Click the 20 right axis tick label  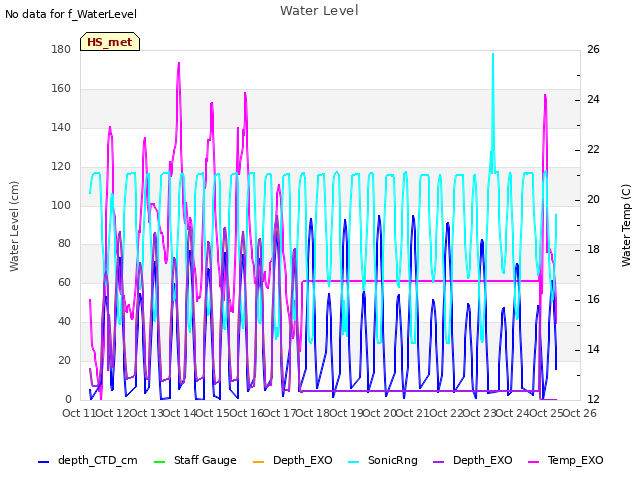pyautogui.click(x=593, y=200)
